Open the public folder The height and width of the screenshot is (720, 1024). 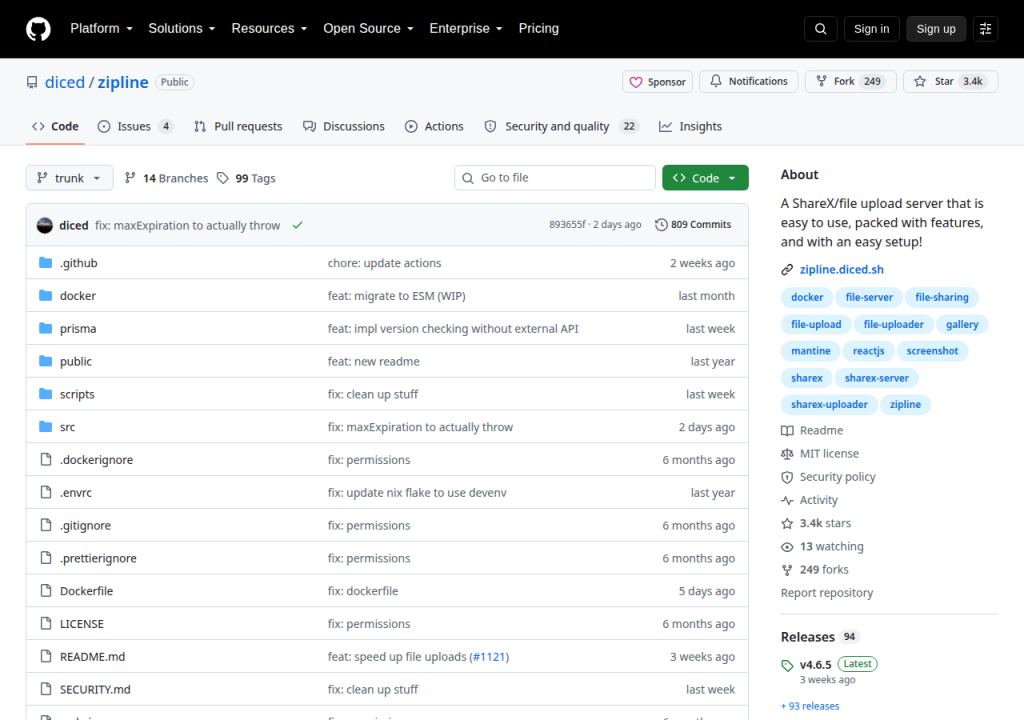(x=76, y=361)
